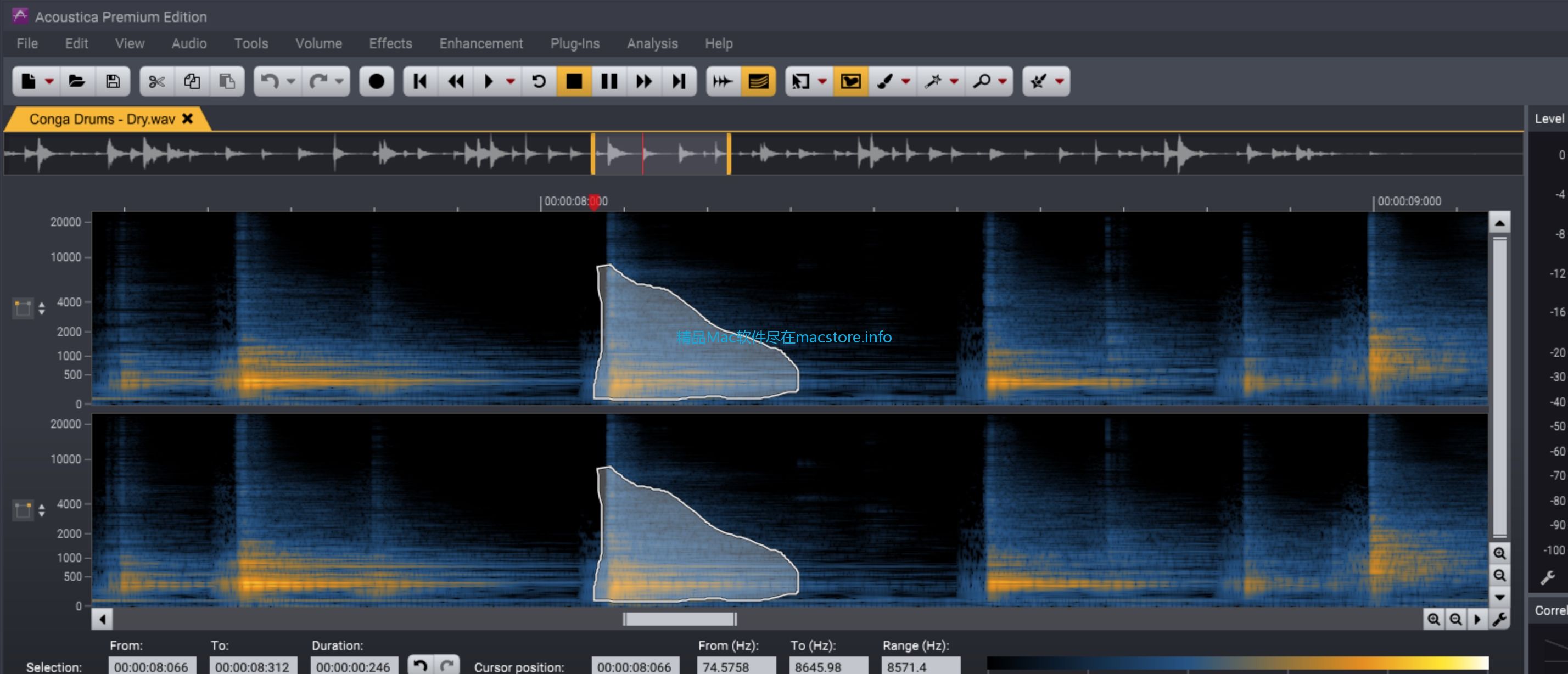Select the freehand lasso selection tool
This screenshot has width=1568, height=674.
(850, 81)
